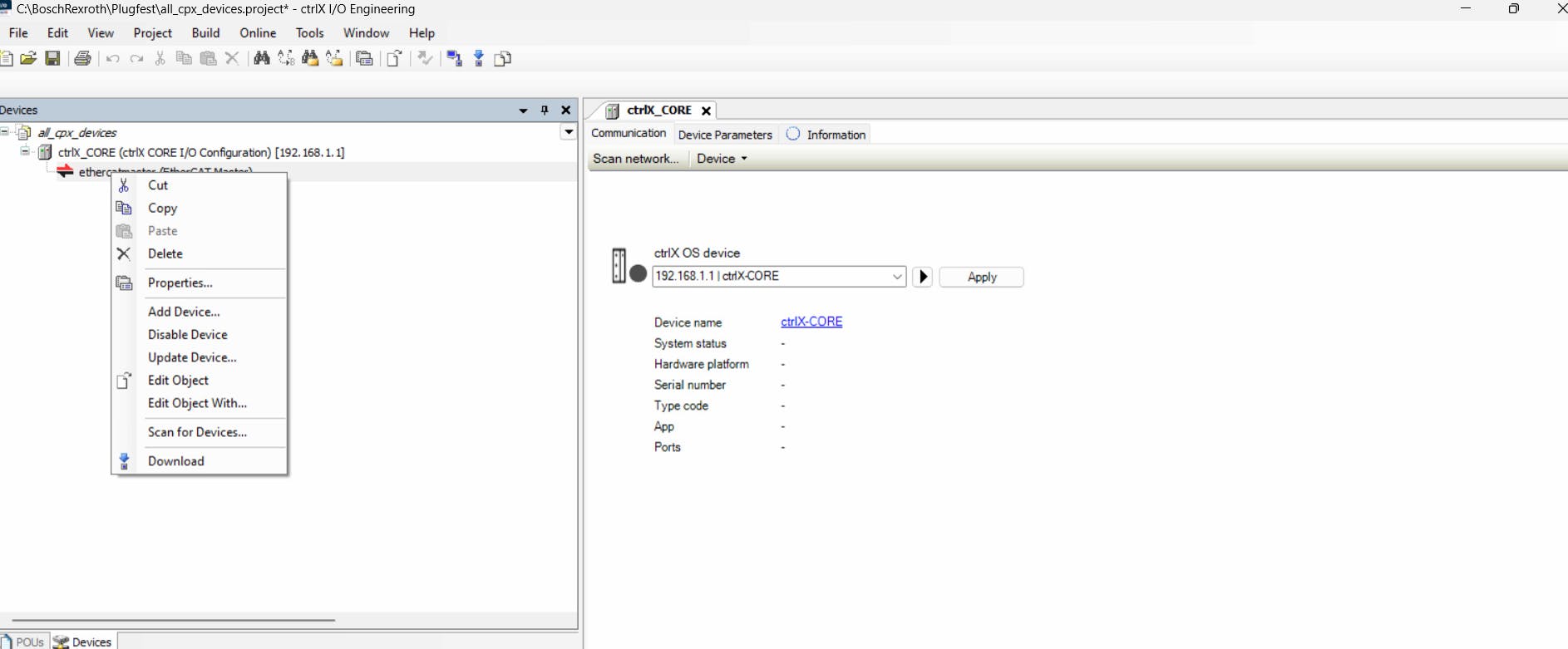This screenshot has height=649, width=1568.
Task: Choose Edit Object from the context menu
Action: 200,380
